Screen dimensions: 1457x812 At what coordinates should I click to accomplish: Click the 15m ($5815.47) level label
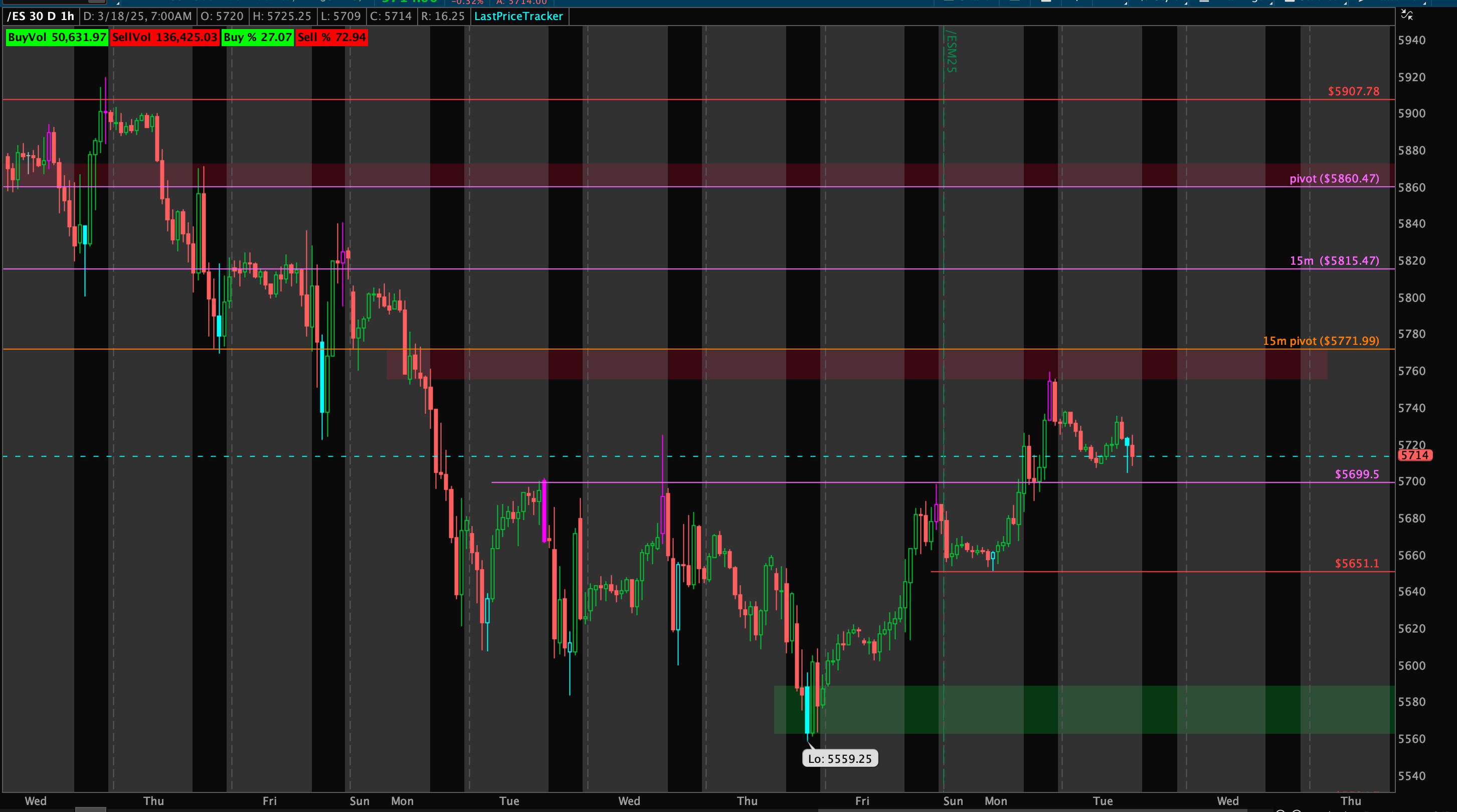pos(1334,261)
